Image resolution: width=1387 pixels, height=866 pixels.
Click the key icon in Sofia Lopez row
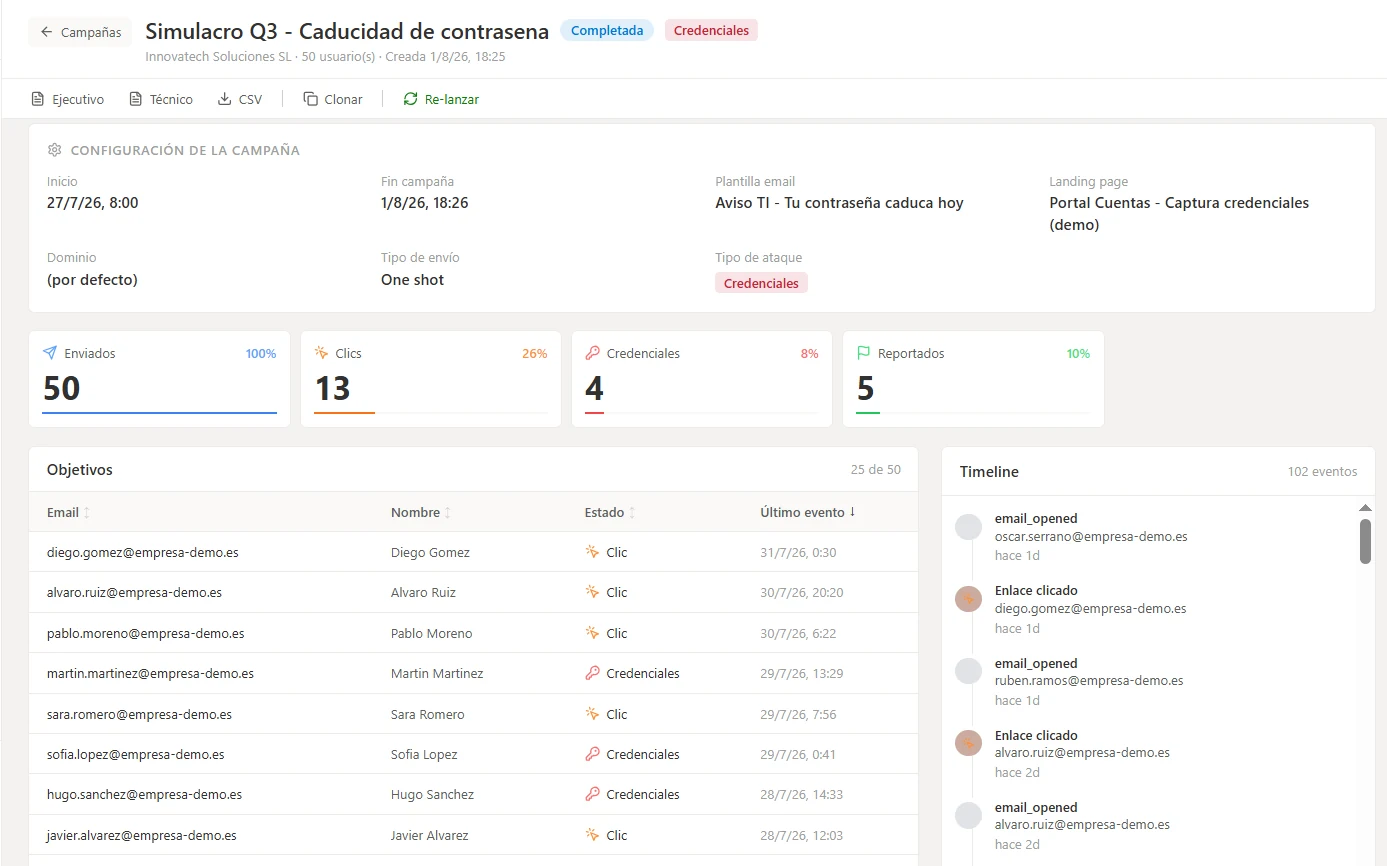point(592,754)
